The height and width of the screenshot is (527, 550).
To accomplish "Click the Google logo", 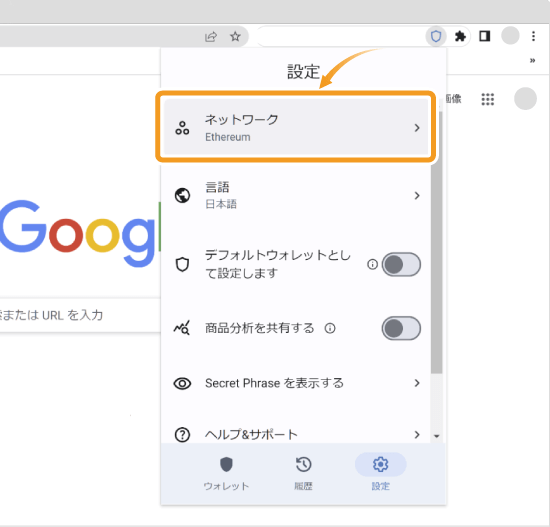I will click(x=80, y=233).
